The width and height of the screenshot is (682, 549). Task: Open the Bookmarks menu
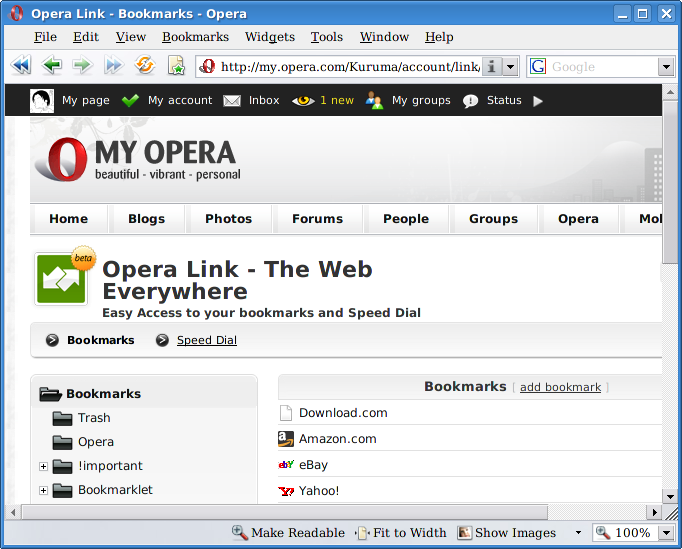[195, 37]
